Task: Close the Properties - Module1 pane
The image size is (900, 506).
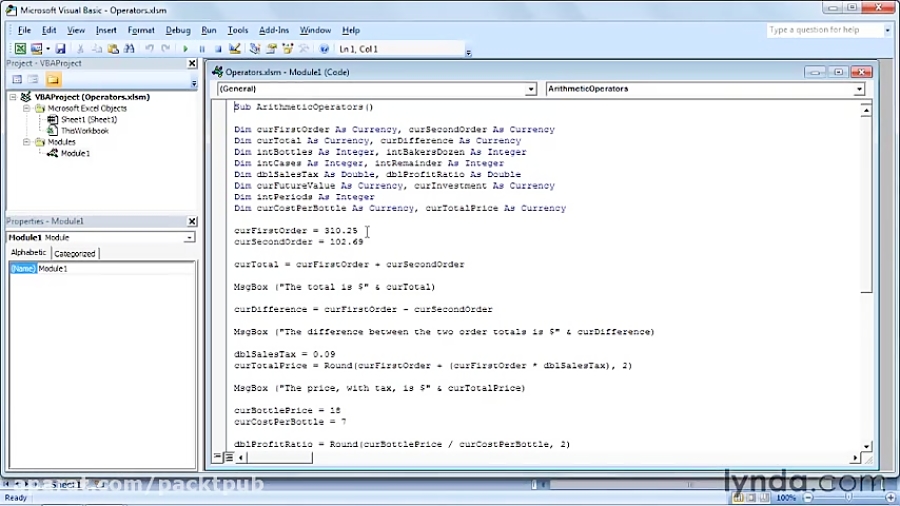Action: (192, 221)
